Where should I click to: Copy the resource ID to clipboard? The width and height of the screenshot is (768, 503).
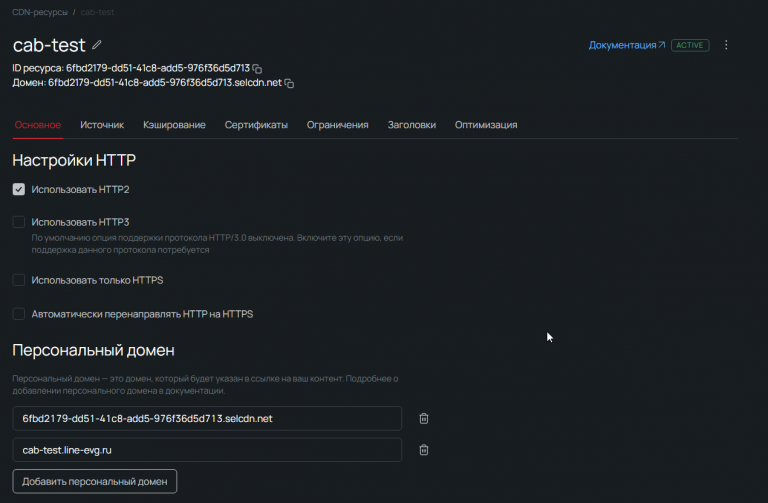tap(257, 69)
